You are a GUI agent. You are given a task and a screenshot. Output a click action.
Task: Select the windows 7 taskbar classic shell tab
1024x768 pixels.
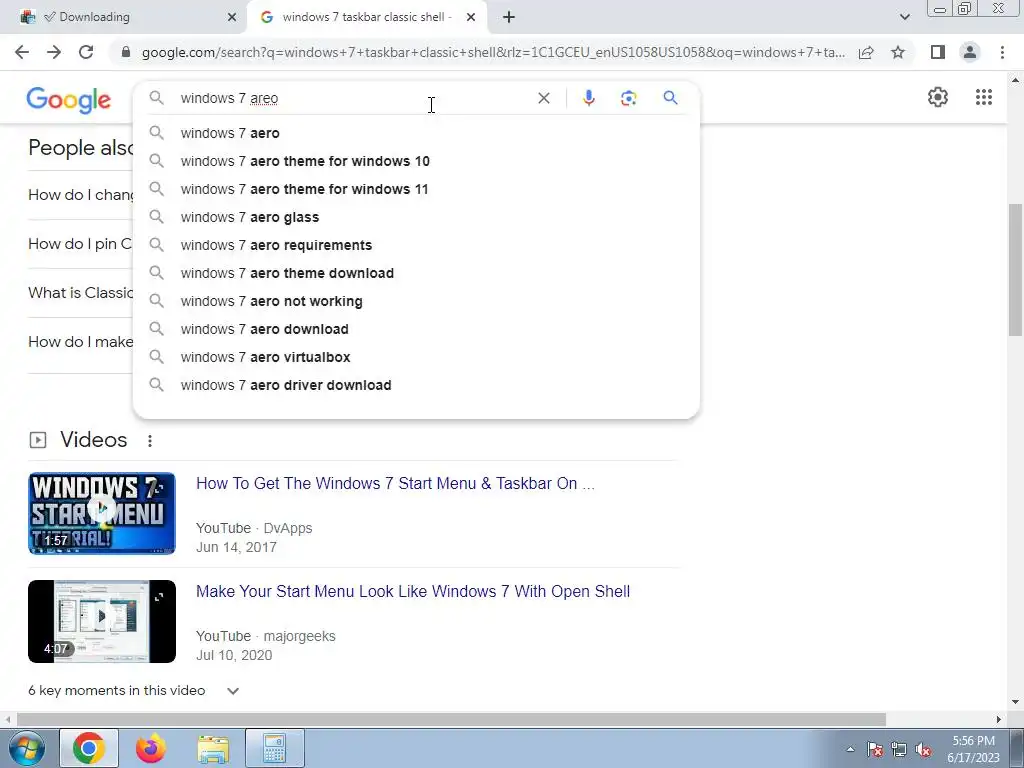(x=366, y=17)
